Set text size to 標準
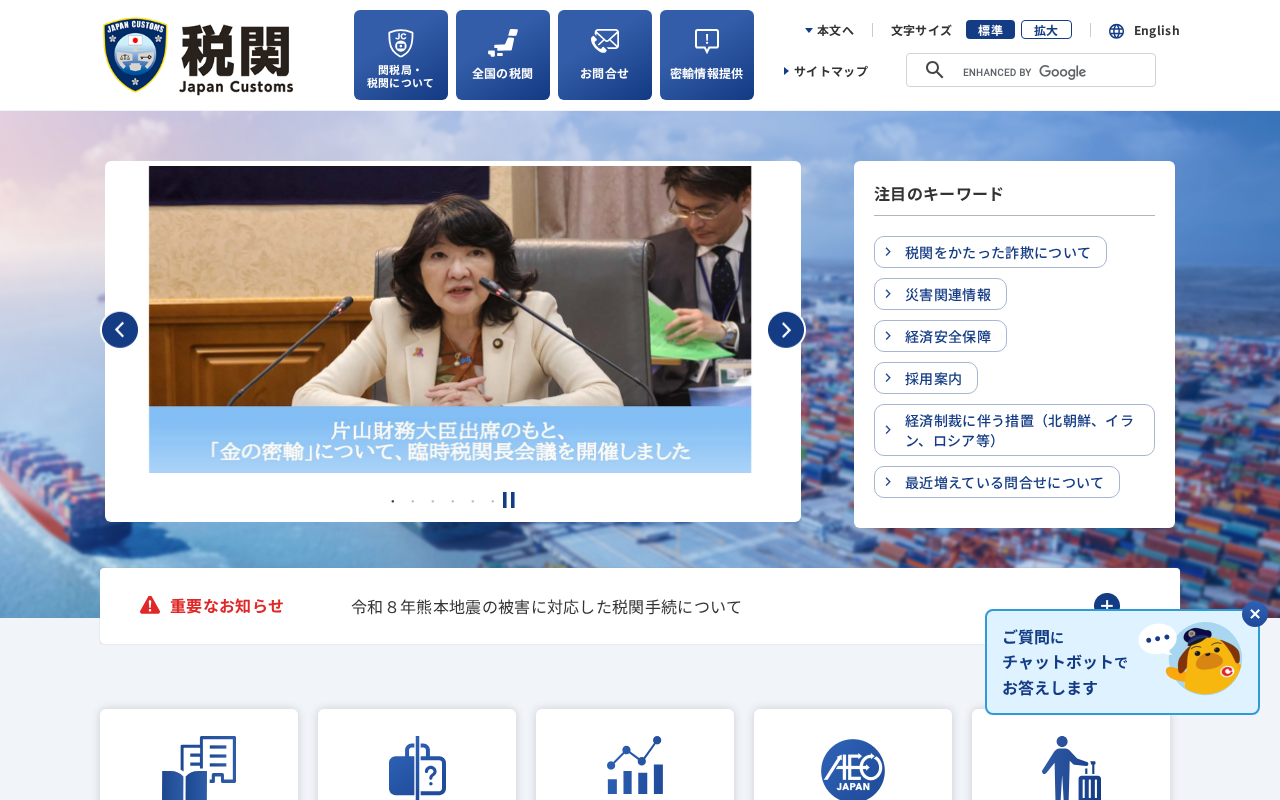This screenshot has height=800, width=1280. [990, 30]
